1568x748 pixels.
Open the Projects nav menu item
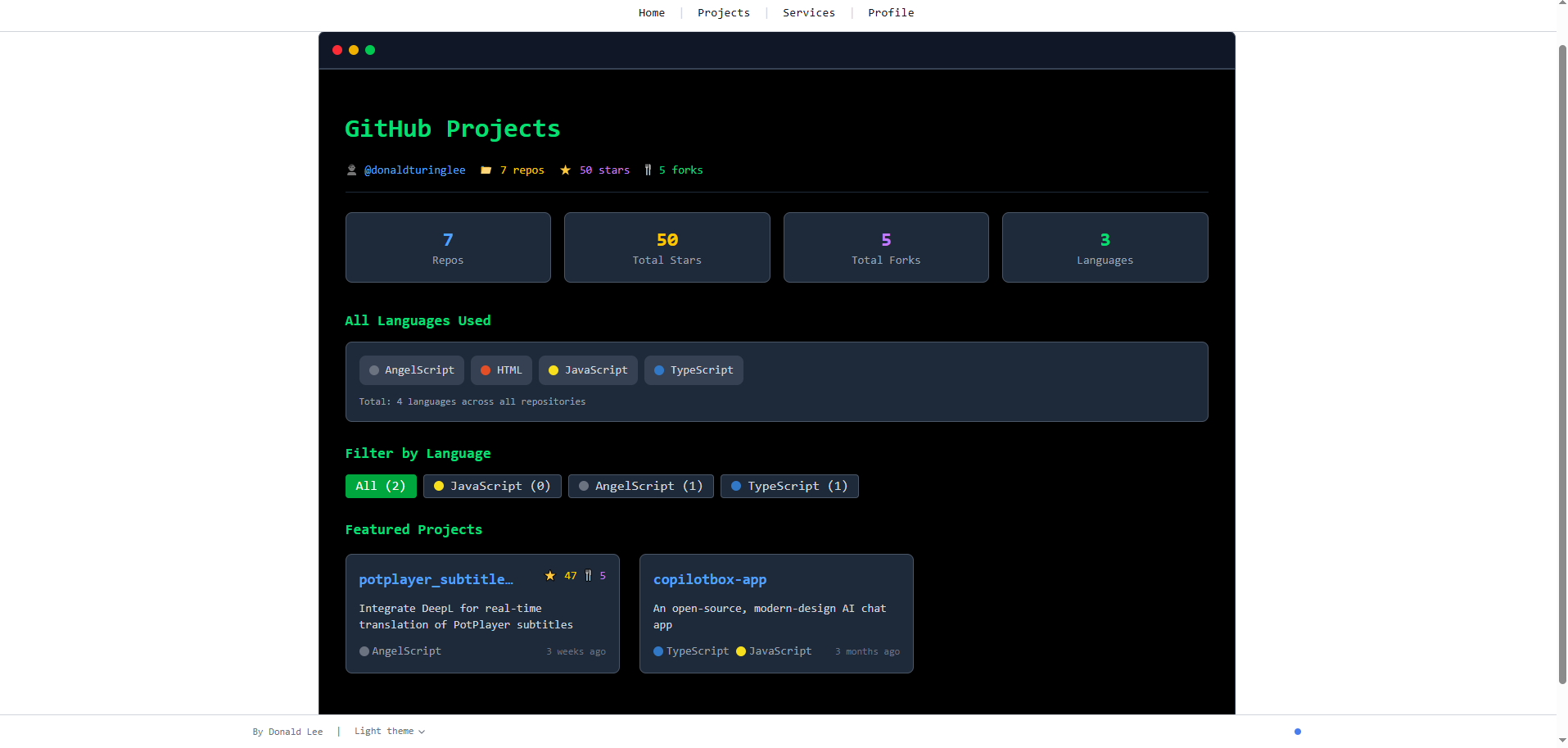click(x=724, y=13)
